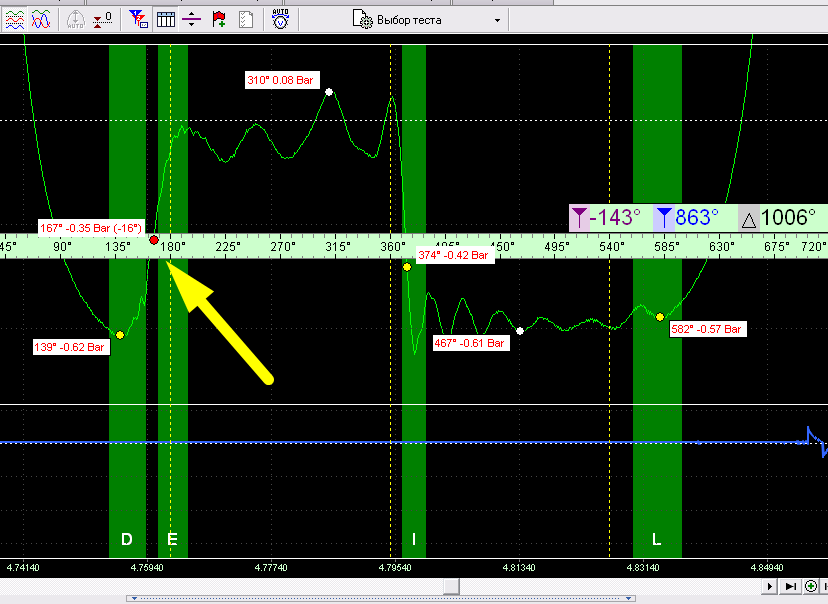
Task: Click the 270° tick on the angle ruler
Action: click(283, 247)
